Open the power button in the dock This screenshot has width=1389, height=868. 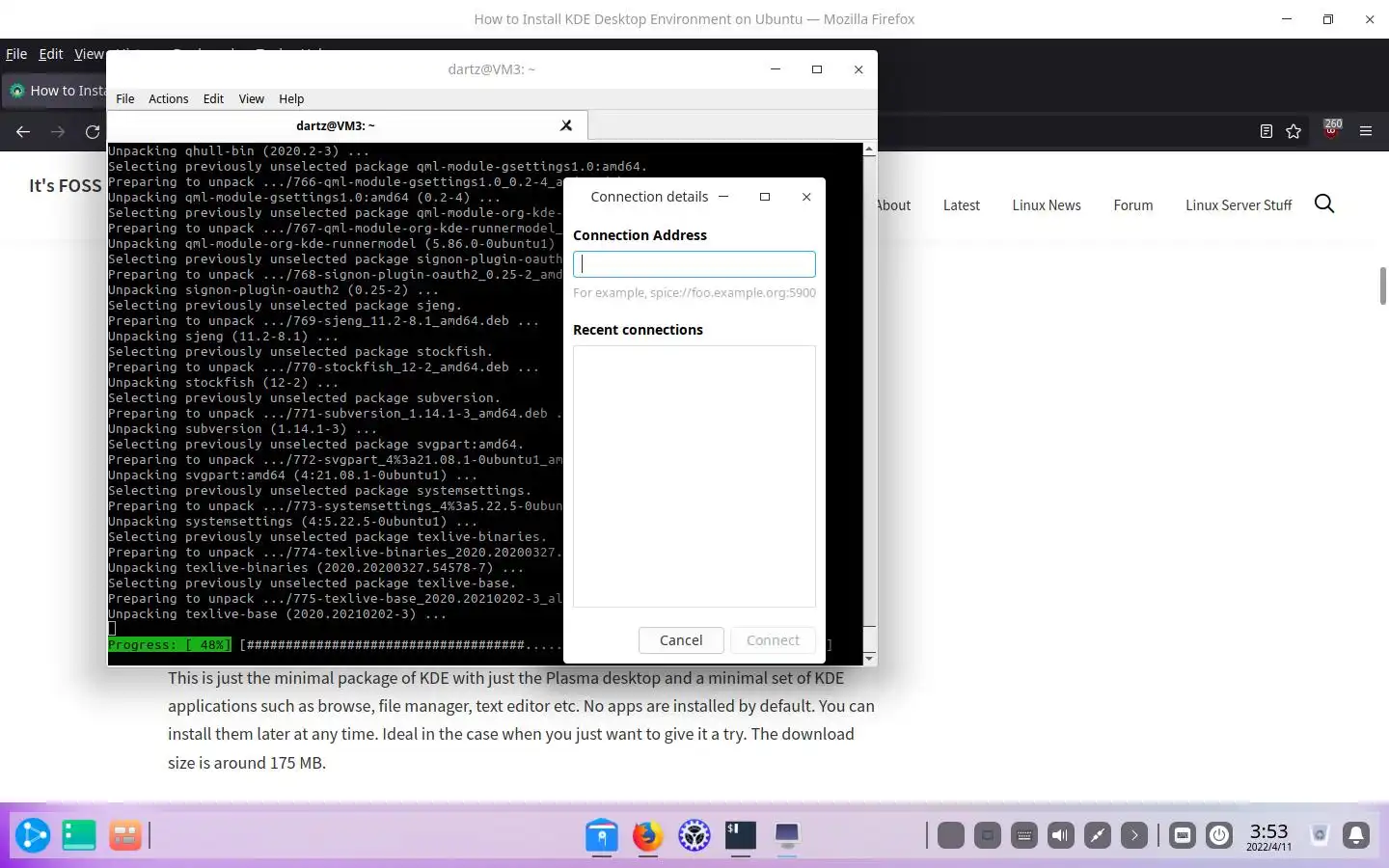pos(1219,835)
